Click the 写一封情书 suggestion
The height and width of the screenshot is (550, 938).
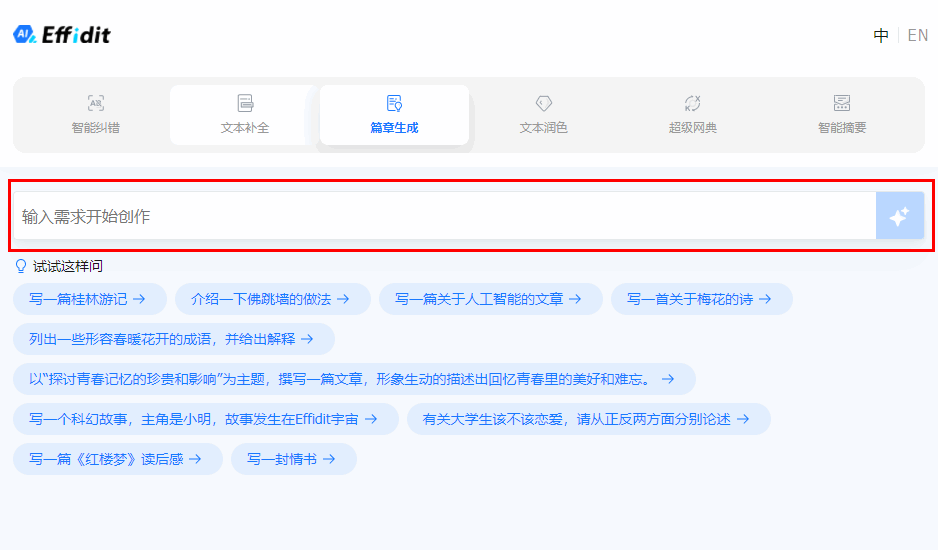click(293, 459)
